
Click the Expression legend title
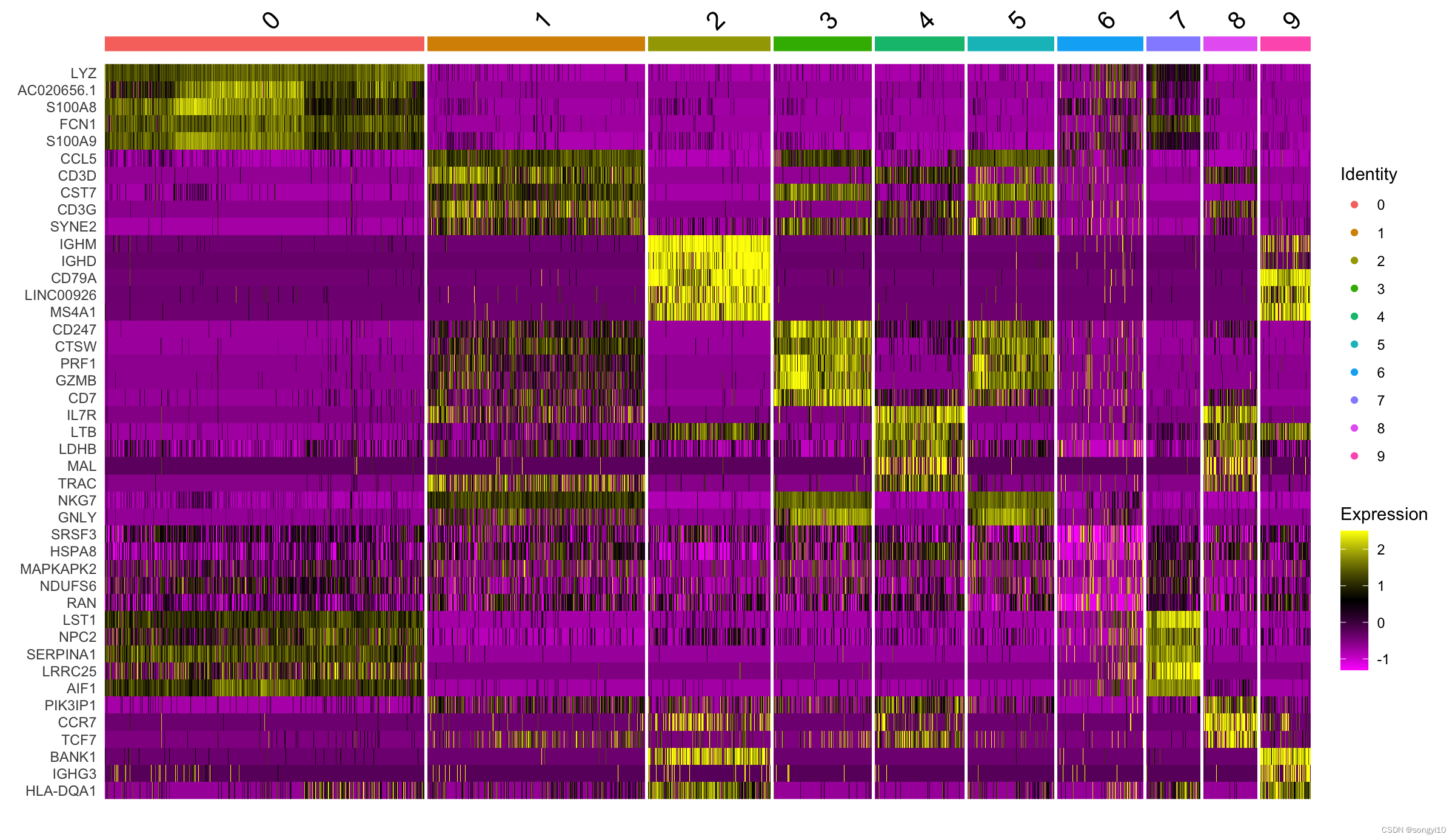1383,514
